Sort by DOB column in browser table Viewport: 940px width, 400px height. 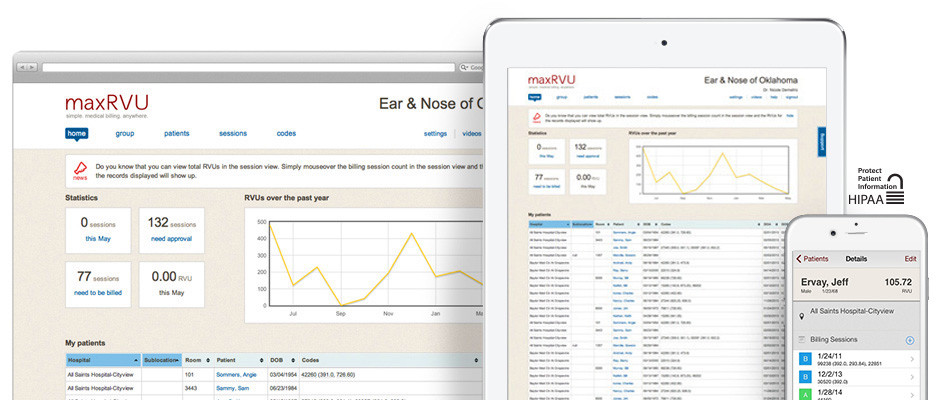click(x=283, y=360)
